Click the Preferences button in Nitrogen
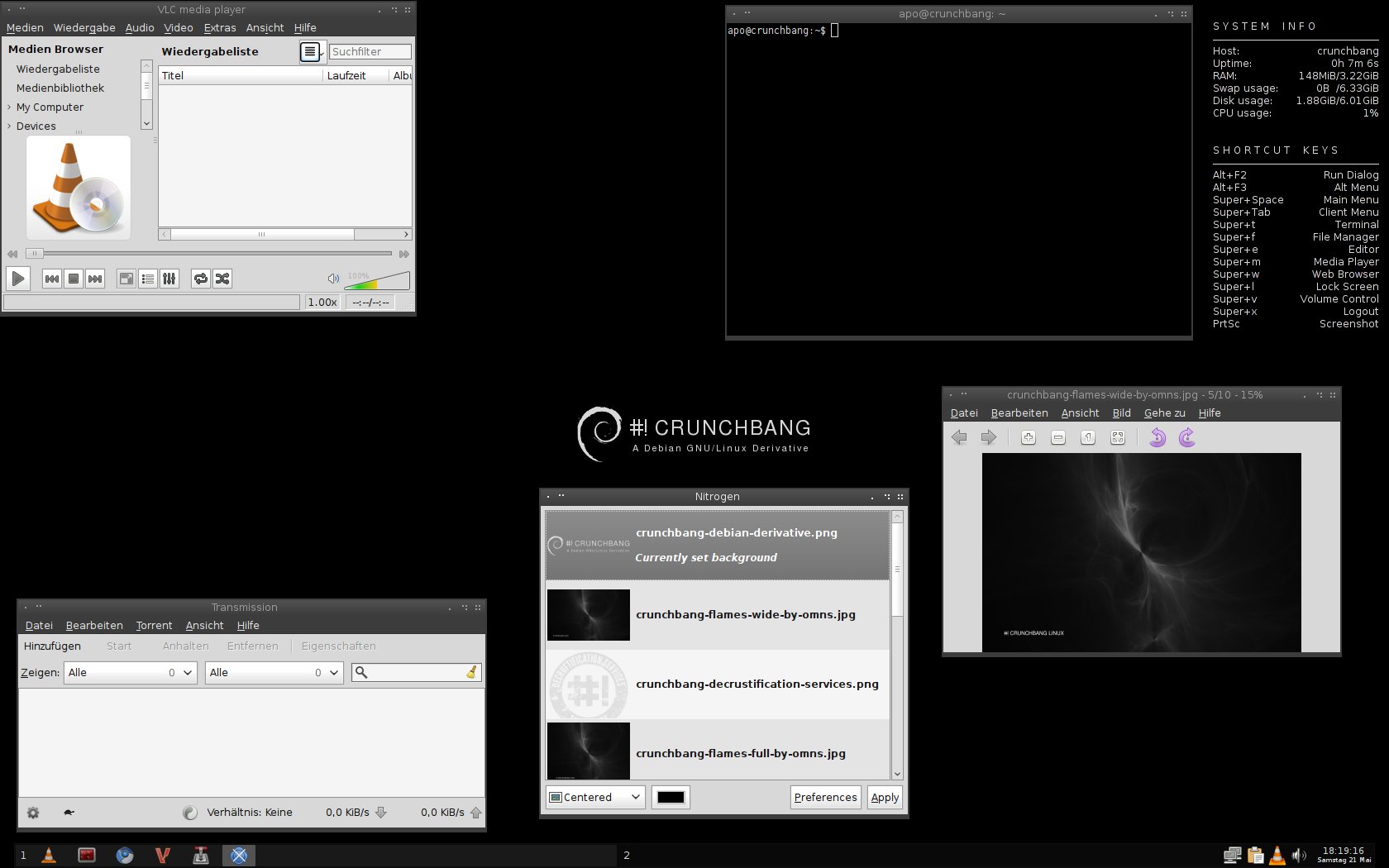This screenshot has width=1389, height=868. [825, 798]
